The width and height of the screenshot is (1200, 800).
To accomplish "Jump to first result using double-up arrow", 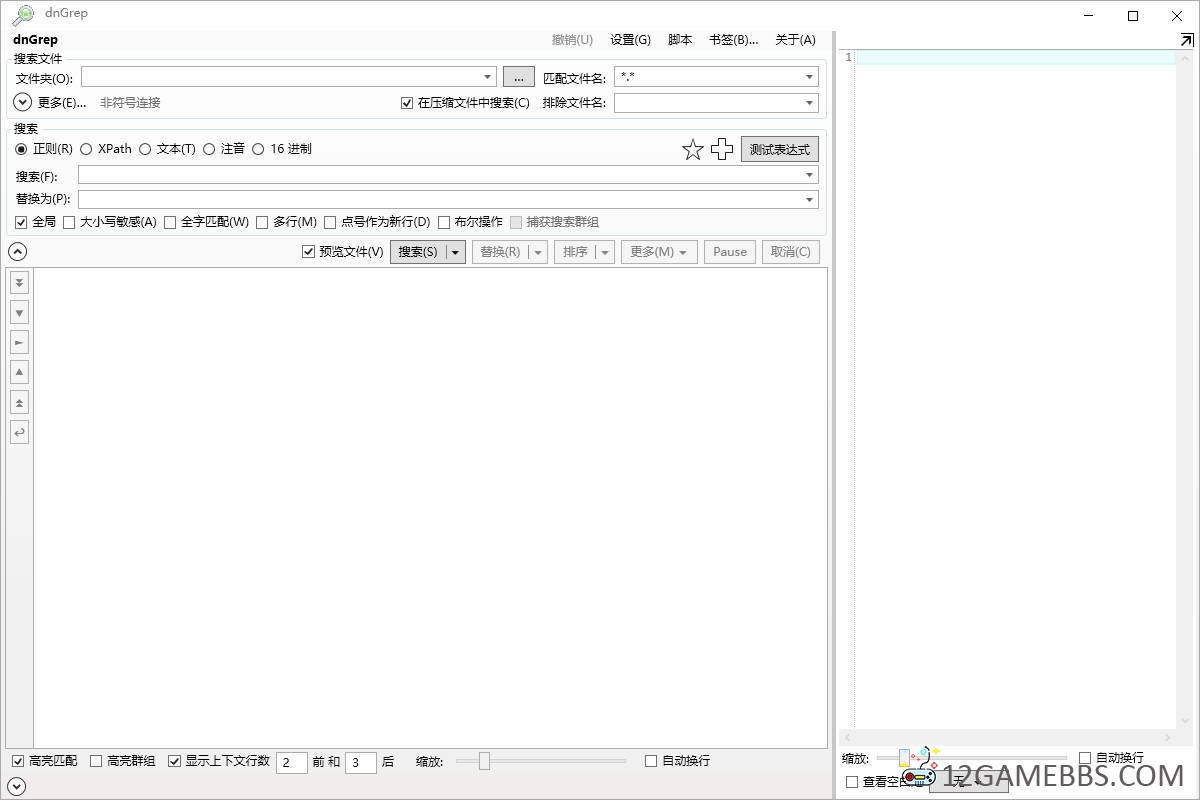I will 19,403.
